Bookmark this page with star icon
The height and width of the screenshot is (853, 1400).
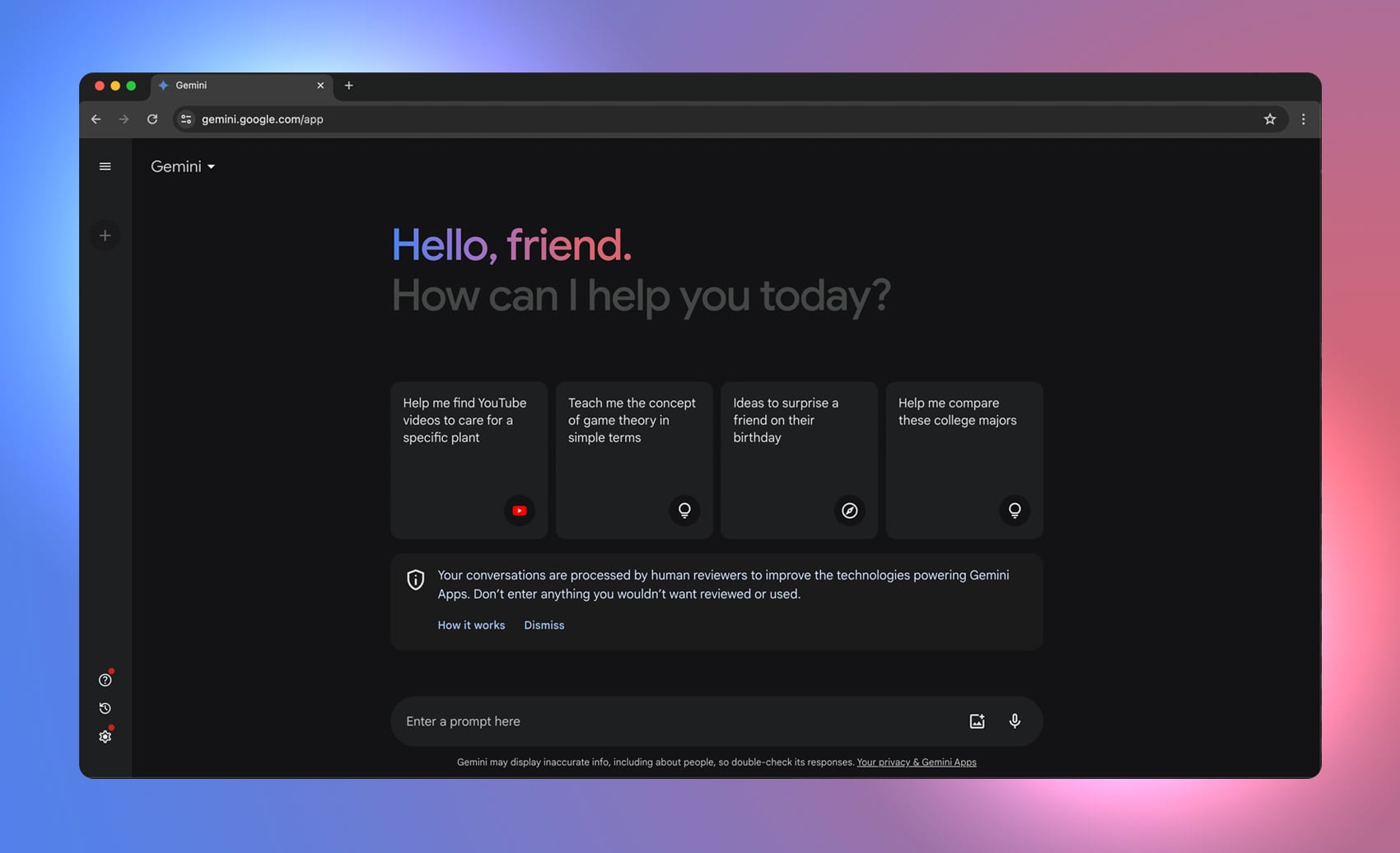(1270, 119)
